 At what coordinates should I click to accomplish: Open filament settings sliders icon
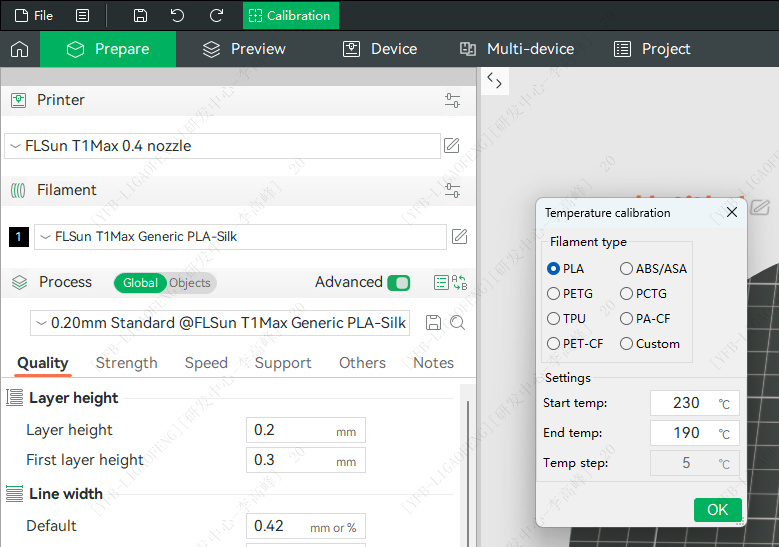pos(452,190)
